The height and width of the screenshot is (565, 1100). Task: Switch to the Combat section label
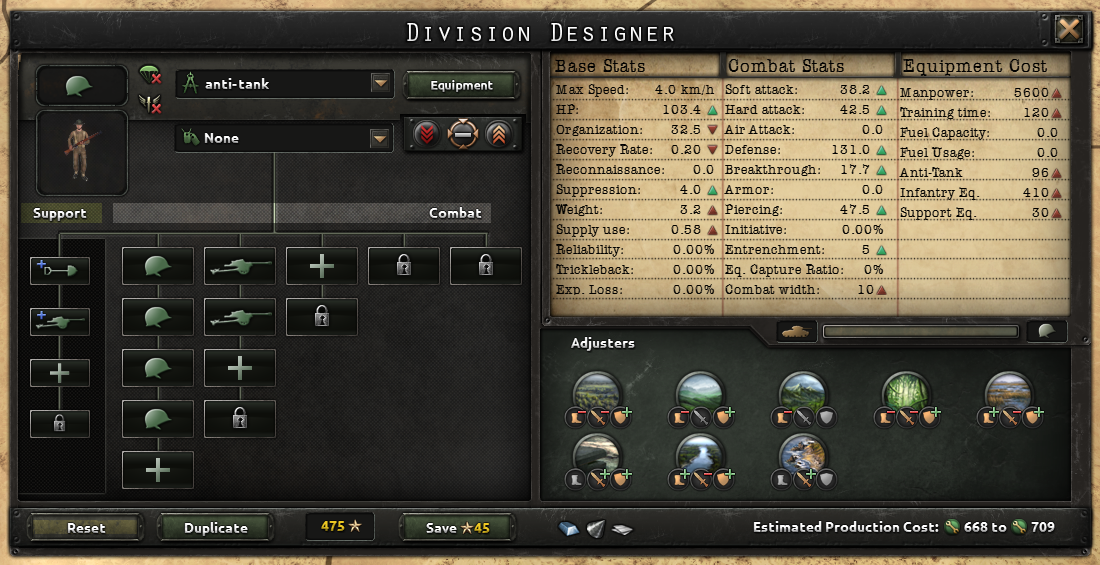pos(455,213)
